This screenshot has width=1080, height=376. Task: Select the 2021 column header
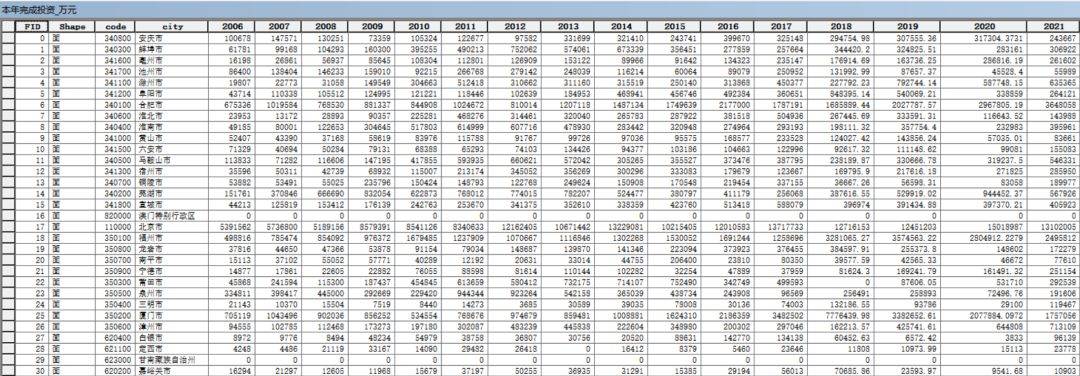coord(1053,26)
